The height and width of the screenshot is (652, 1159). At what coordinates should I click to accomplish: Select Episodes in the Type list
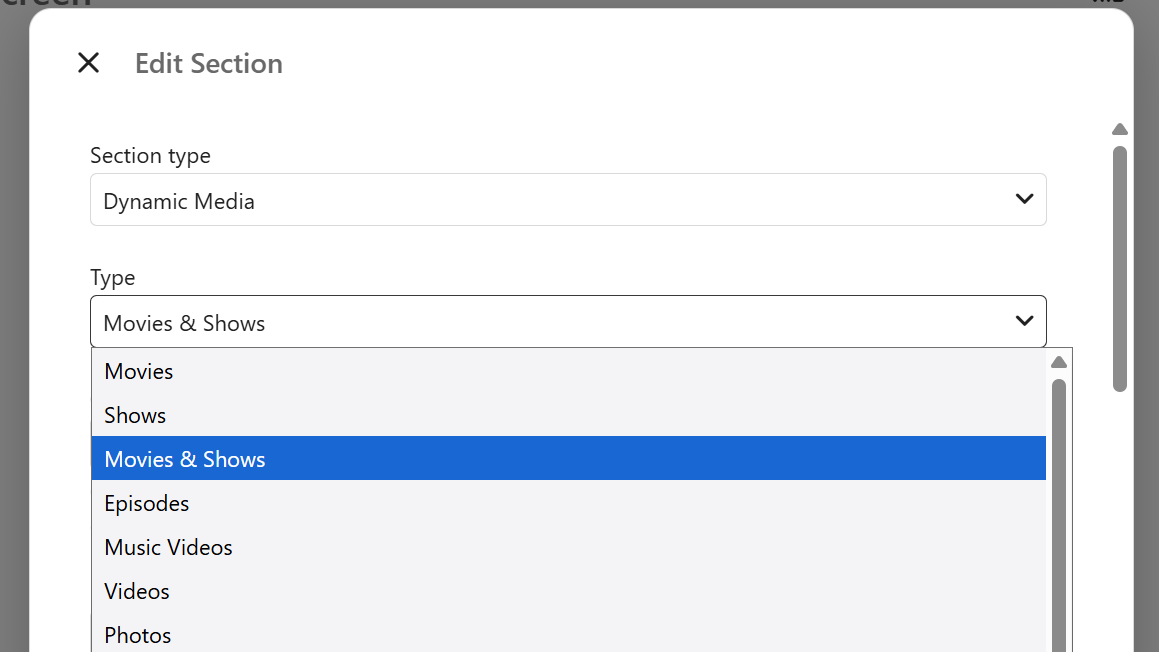coord(568,503)
